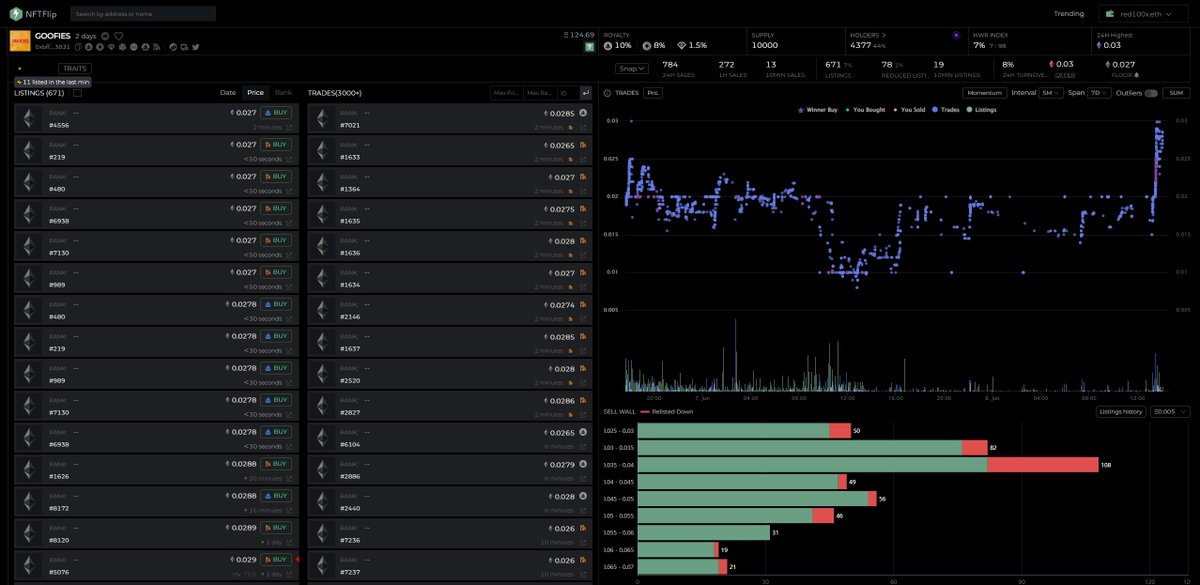
Task: Click the diamond icon beside 1.5%
Action: tap(681, 46)
